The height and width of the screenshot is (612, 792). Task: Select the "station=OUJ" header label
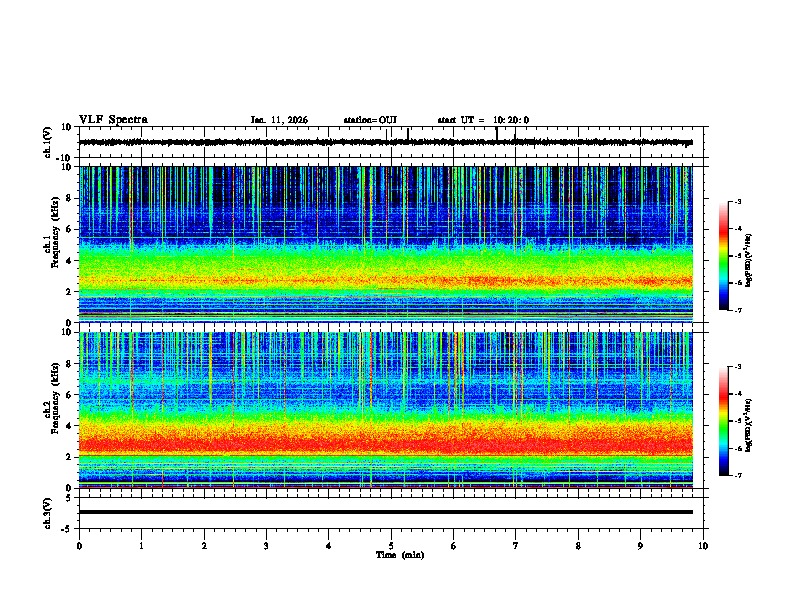pyautogui.click(x=370, y=120)
